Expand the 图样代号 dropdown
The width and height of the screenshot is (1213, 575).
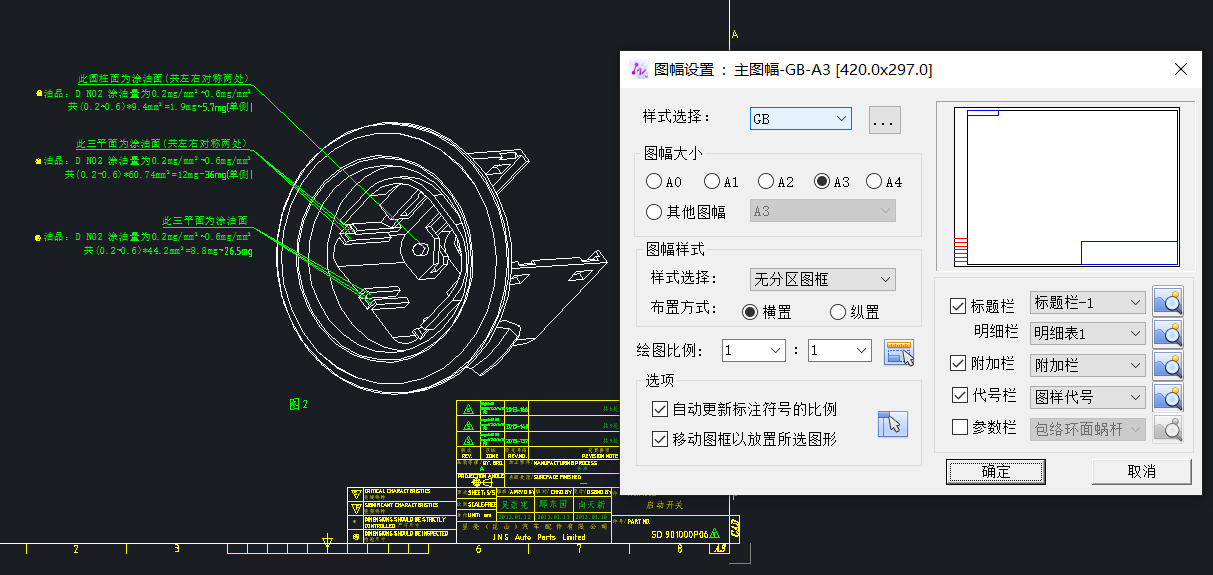click(1087, 397)
